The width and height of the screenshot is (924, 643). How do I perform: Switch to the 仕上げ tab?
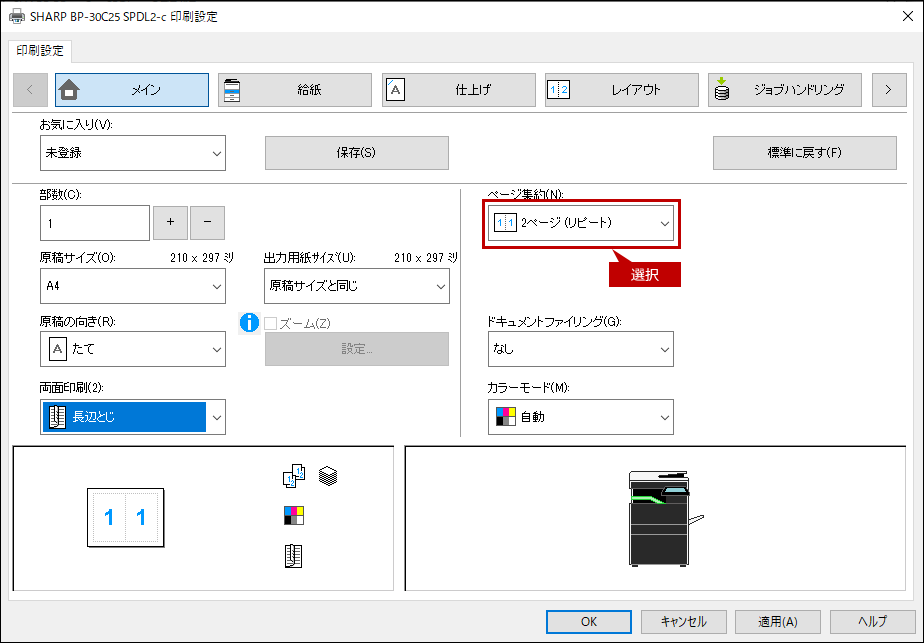[x=458, y=90]
